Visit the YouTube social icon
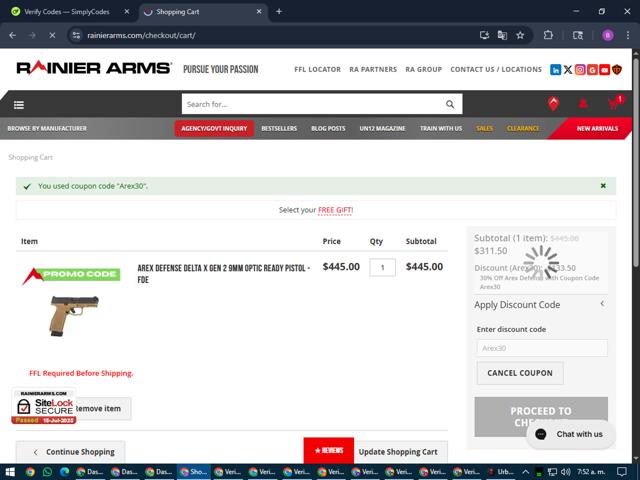Screen dimensions: 640x480 [x=604, y=70]
